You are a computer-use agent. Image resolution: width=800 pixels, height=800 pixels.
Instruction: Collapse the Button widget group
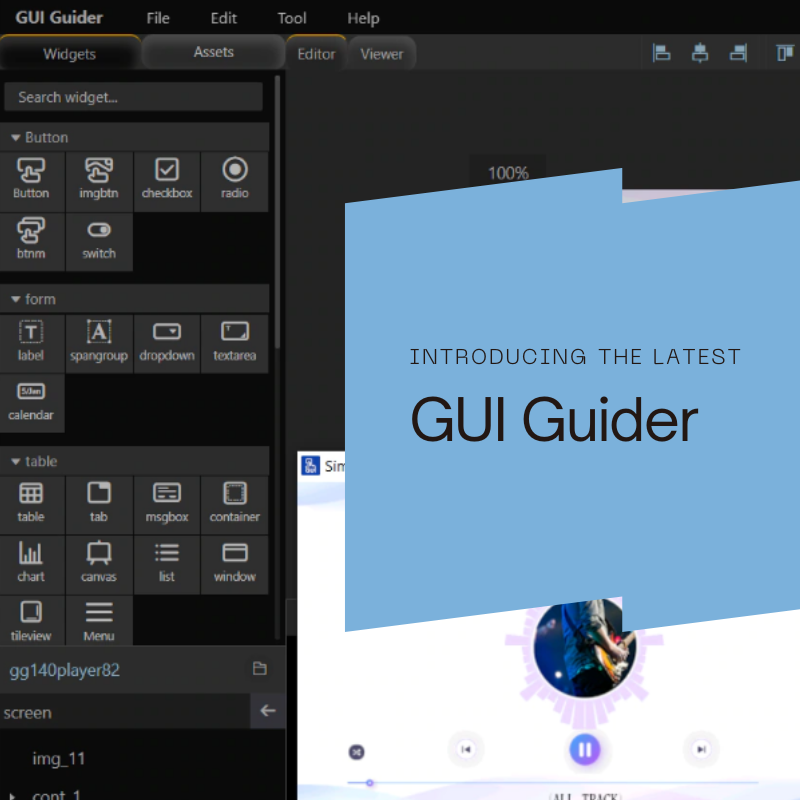pyautogui.click(x=16, y=138)
